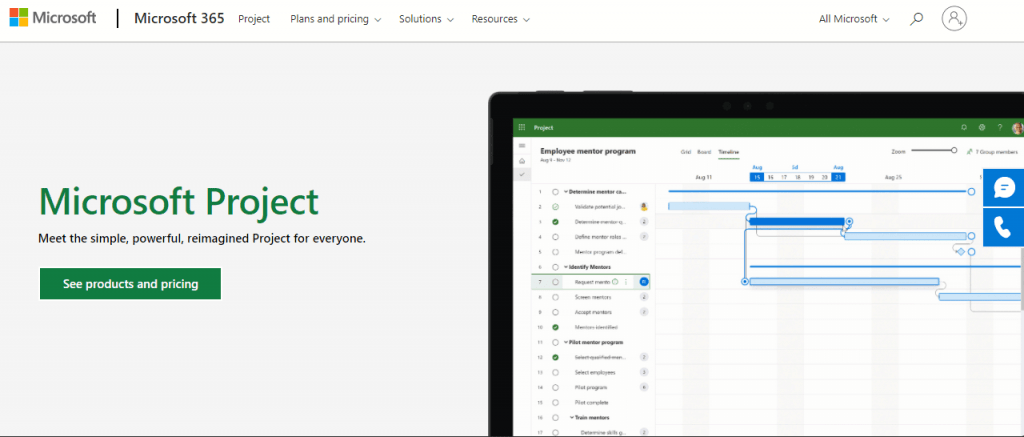Select the Aug 21 date marker
This screenshot has width=1024, height=437.
[839, 177]
